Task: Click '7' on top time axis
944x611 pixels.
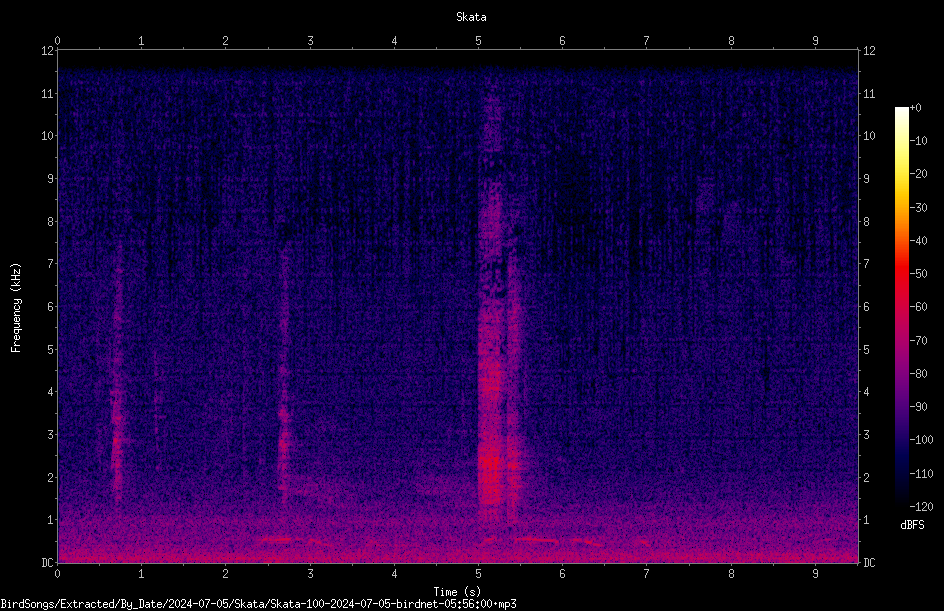Action: [647, 40]
